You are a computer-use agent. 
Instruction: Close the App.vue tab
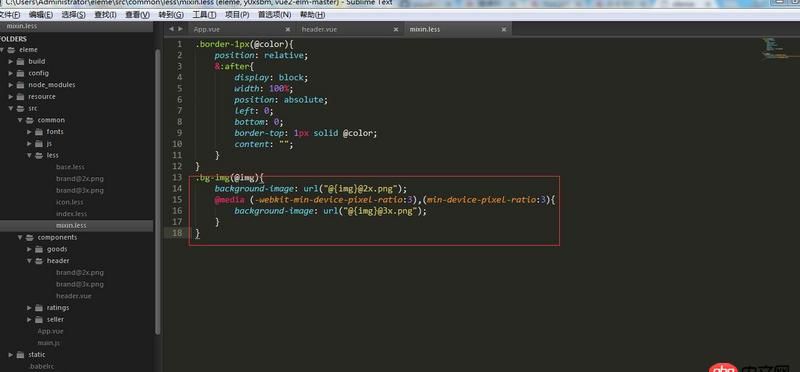click(x=288, y=30)
